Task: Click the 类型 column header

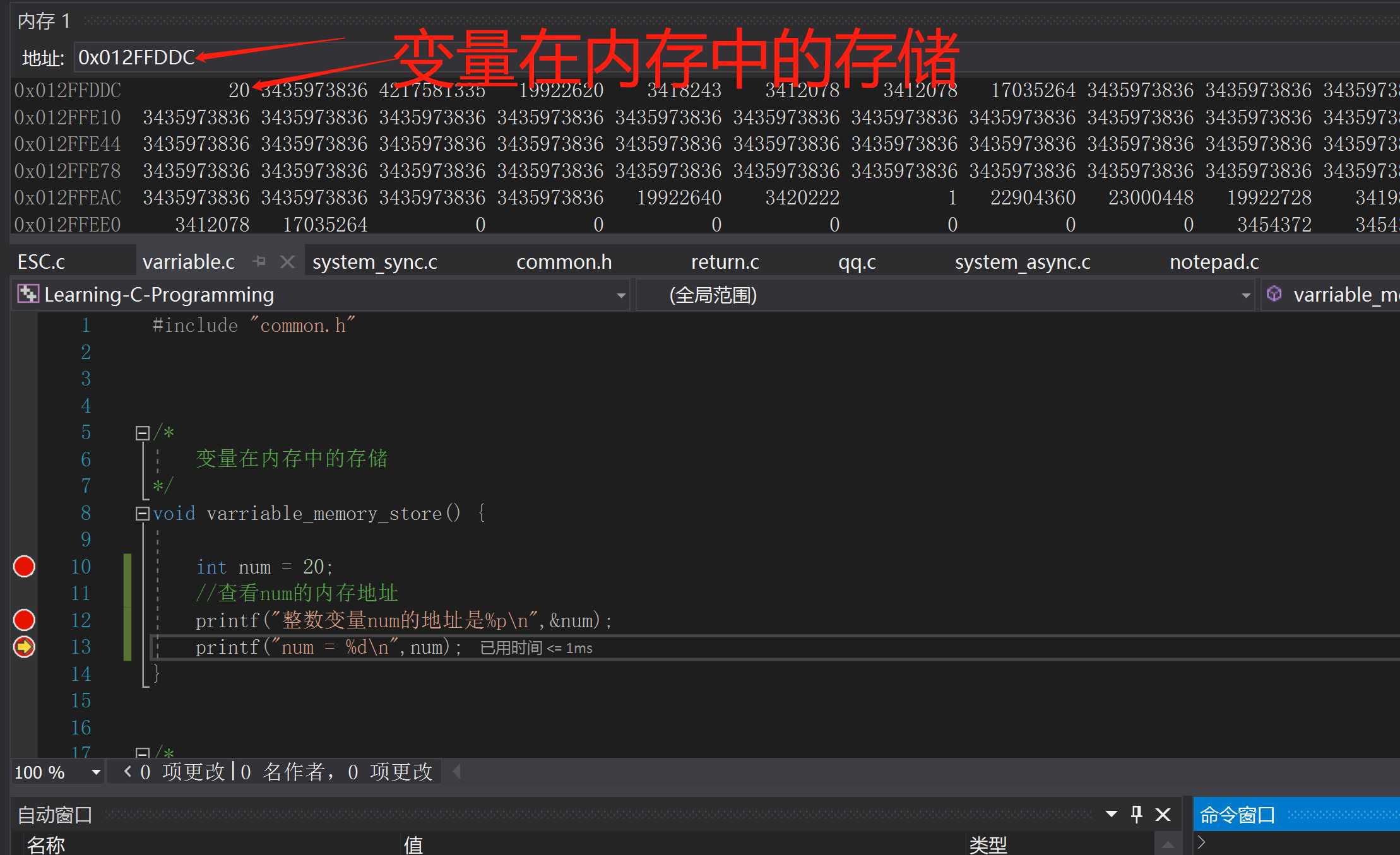Action: pyautogui.click(x=988, y=845)
